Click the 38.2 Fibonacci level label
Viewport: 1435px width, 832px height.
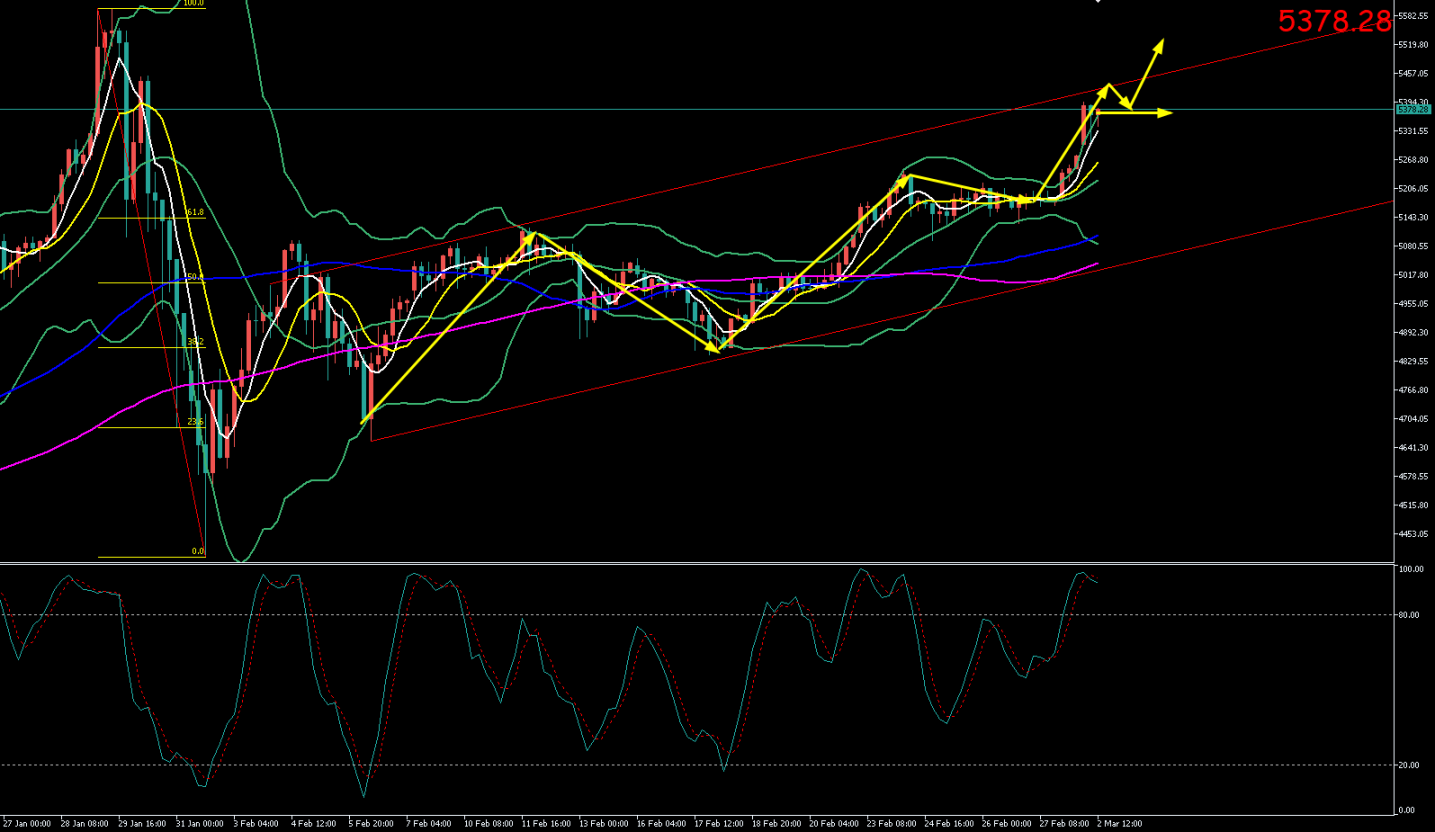coord(195,342)
